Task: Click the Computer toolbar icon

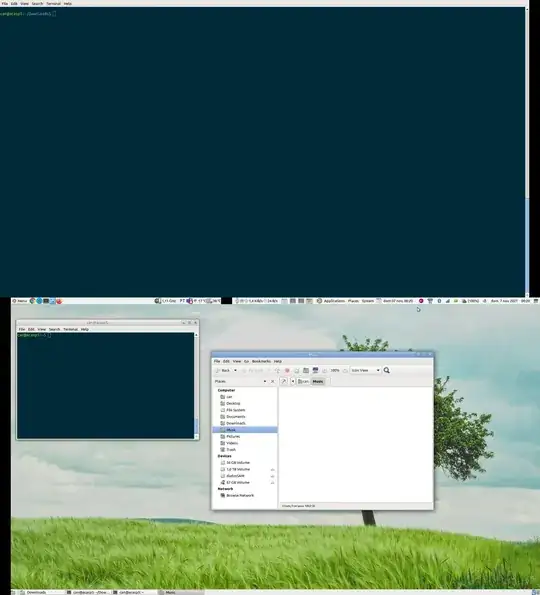Action: [315, 370]
